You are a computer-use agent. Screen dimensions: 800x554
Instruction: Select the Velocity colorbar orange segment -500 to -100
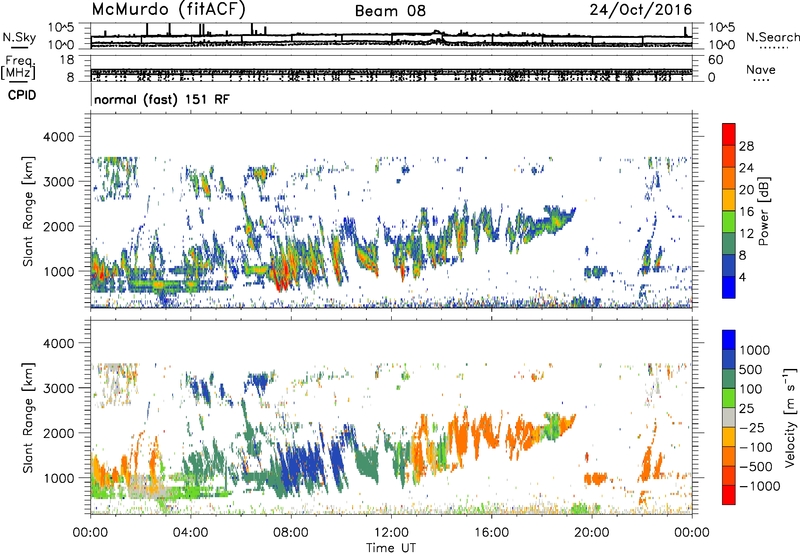[729, 456]
